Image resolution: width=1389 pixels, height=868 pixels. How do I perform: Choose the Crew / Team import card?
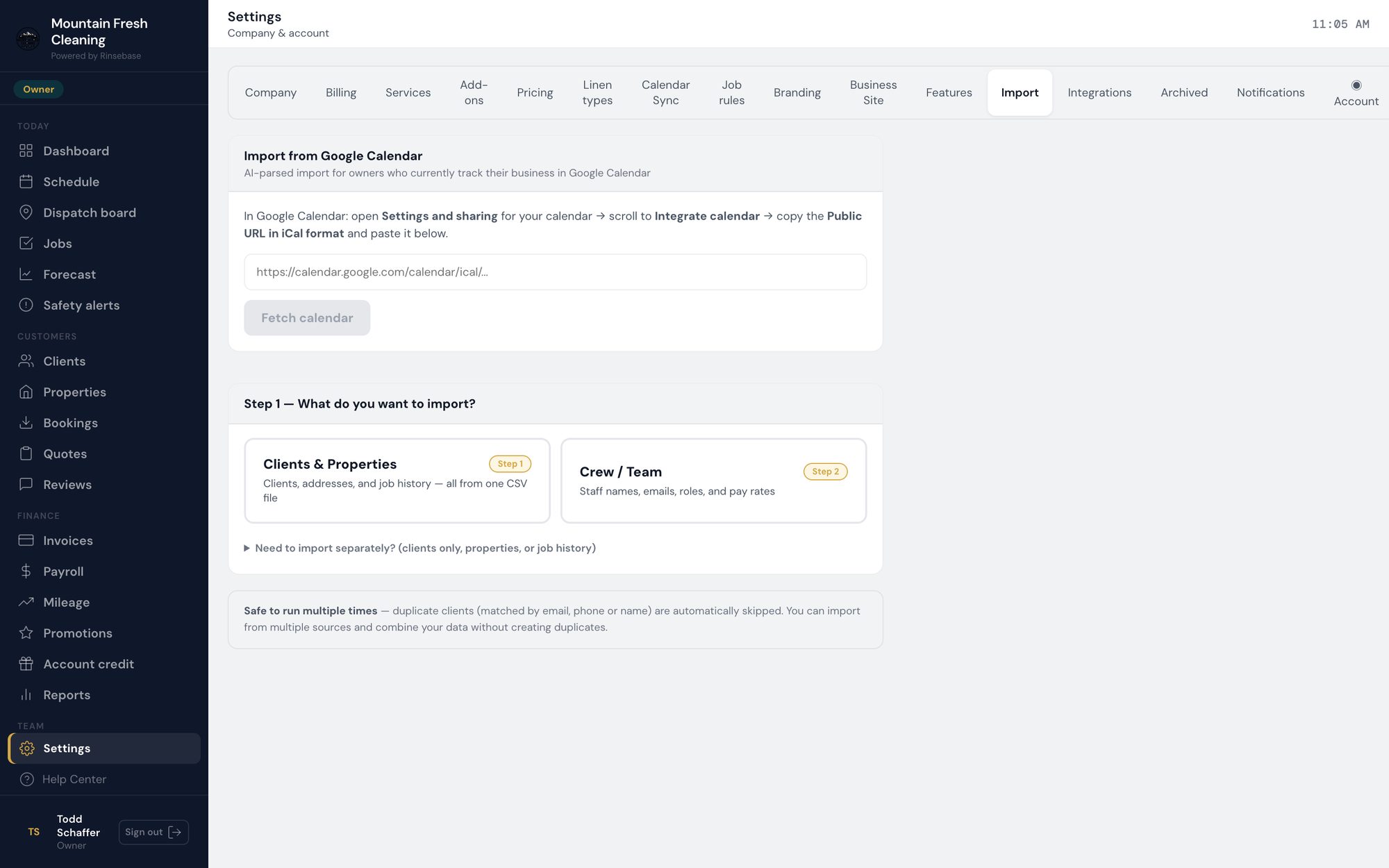[713, 481]
